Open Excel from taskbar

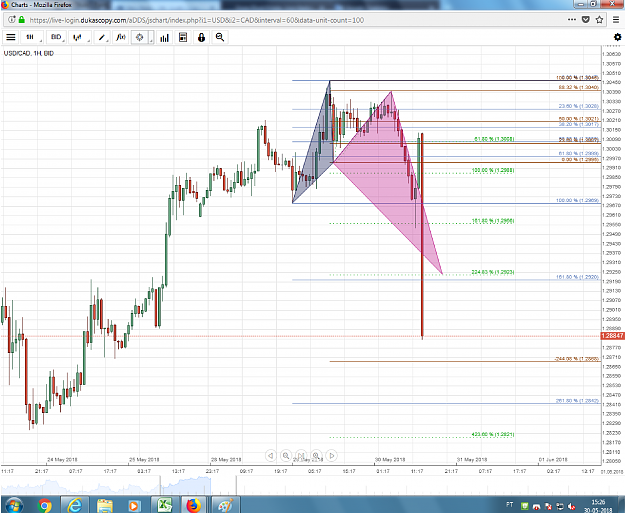[x=165, y=505]
